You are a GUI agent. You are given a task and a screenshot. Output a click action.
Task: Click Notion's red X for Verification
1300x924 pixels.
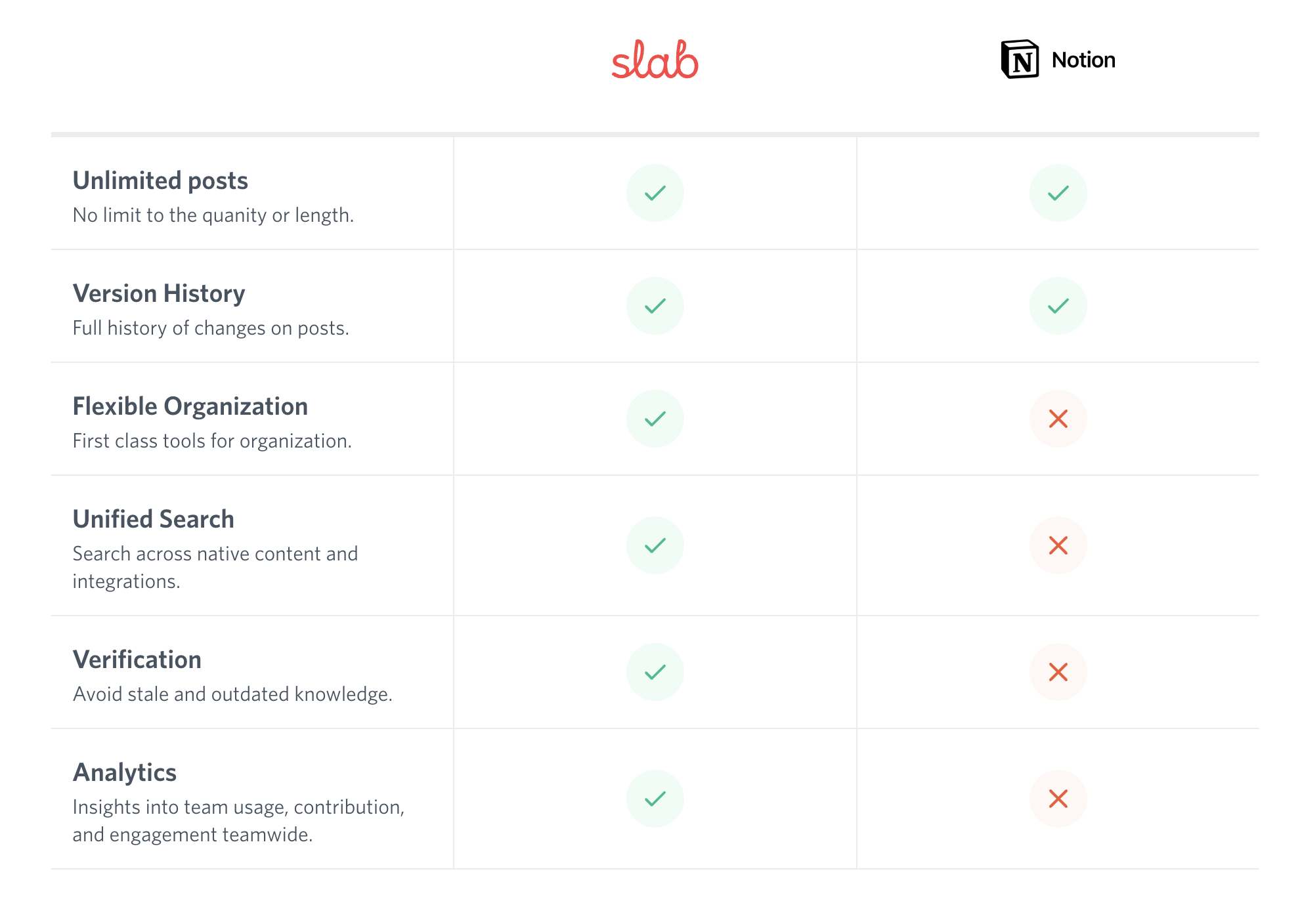[x=1058, y=672]
